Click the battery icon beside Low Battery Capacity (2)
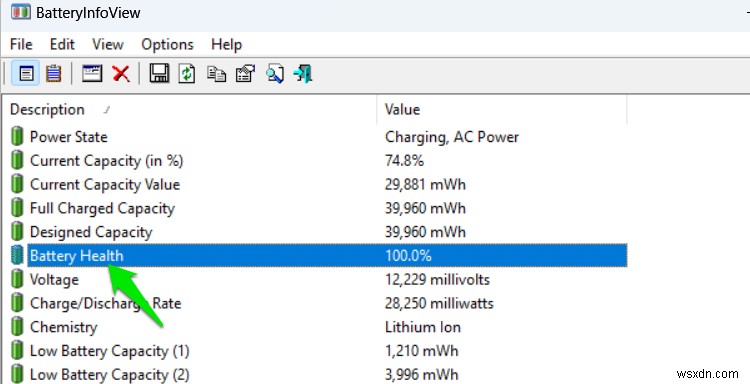 (17, 373)
